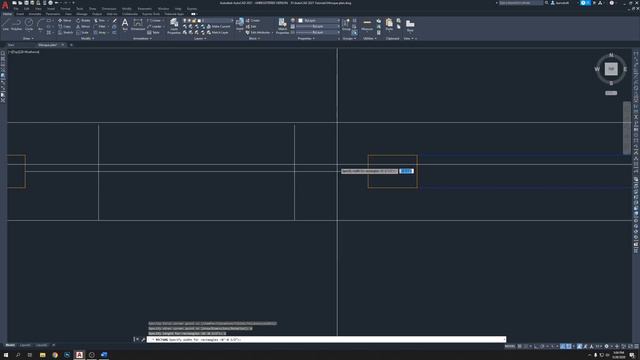Open the Windows notification center
Screen dimensions: 640x360
[x=631, y=355]
